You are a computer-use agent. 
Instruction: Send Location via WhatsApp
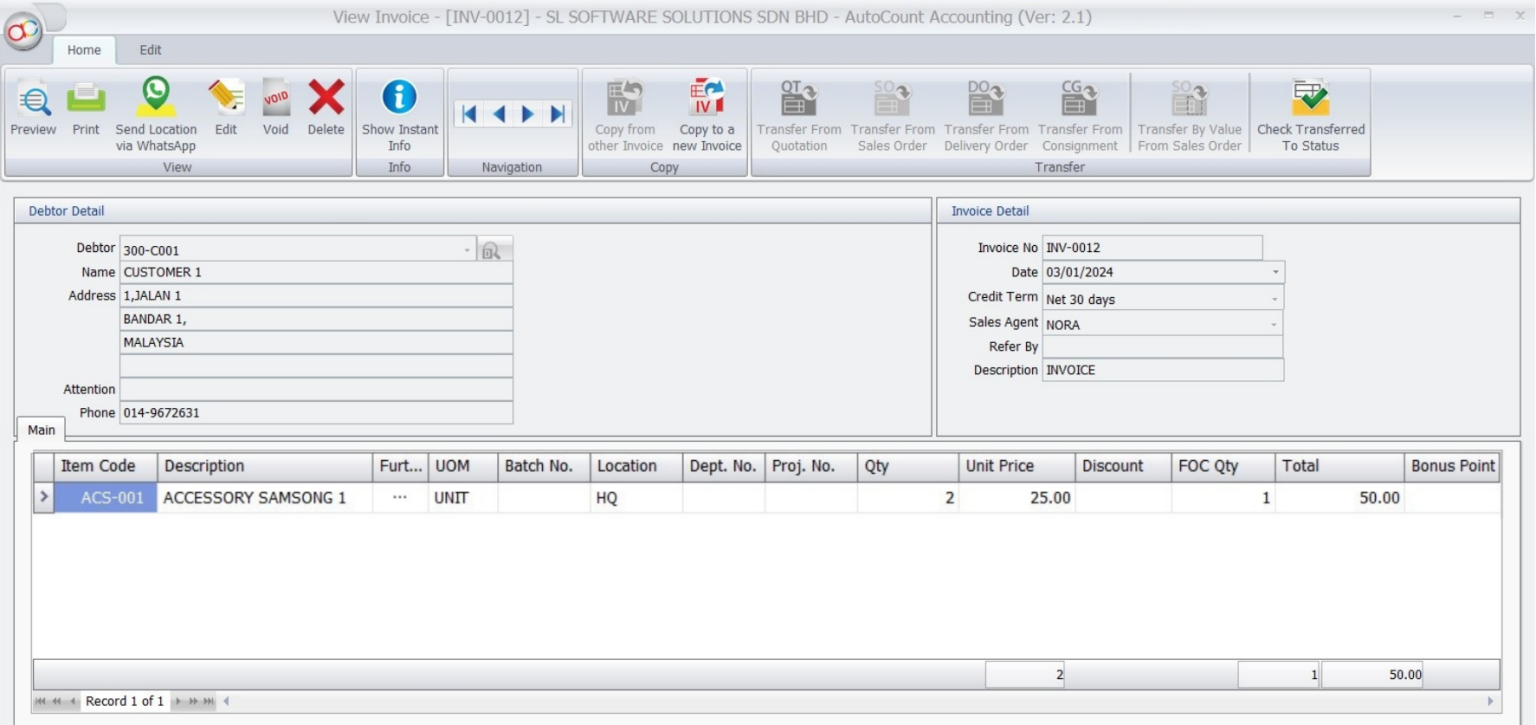click(x=156, y=115)
